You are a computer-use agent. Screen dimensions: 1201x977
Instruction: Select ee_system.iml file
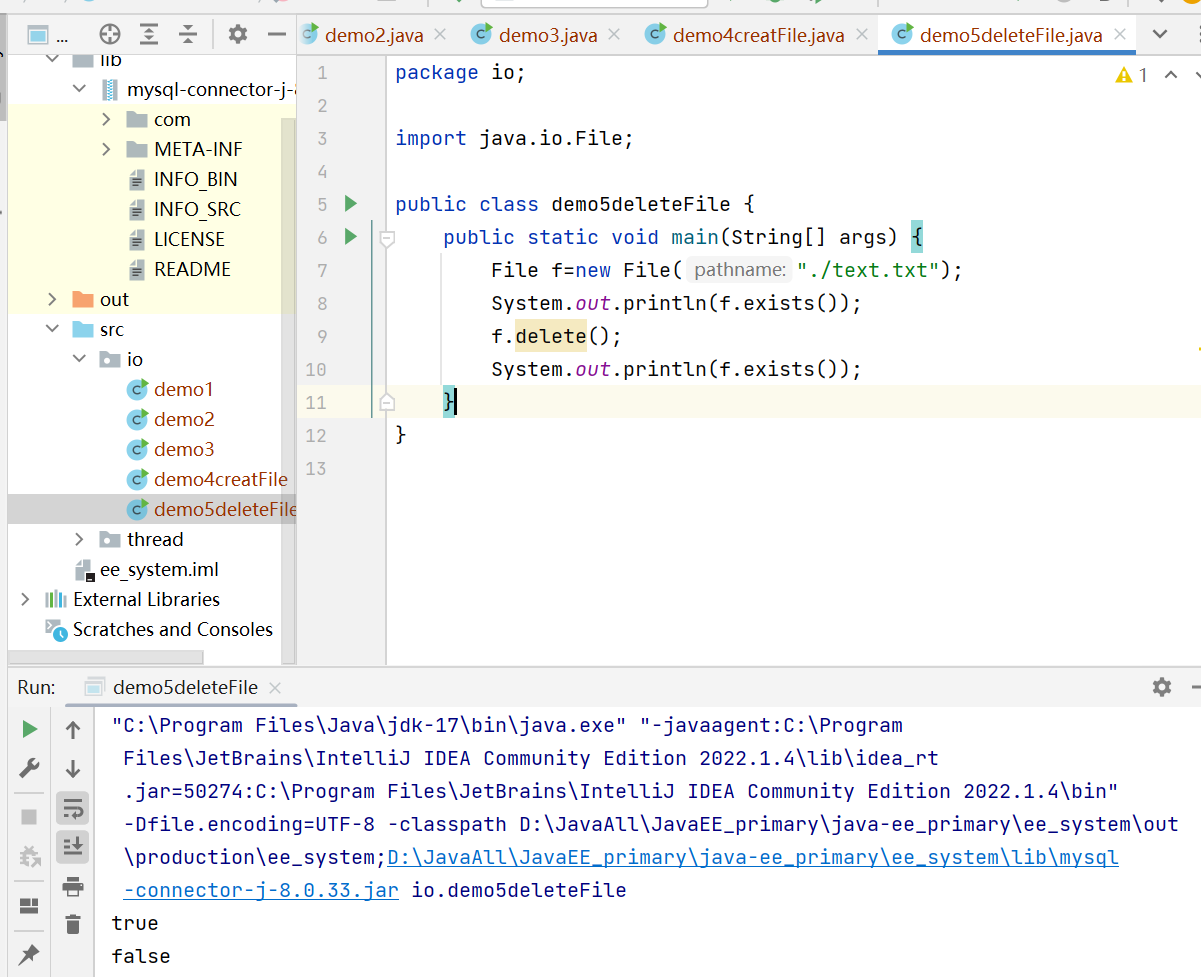pos(159,569)
